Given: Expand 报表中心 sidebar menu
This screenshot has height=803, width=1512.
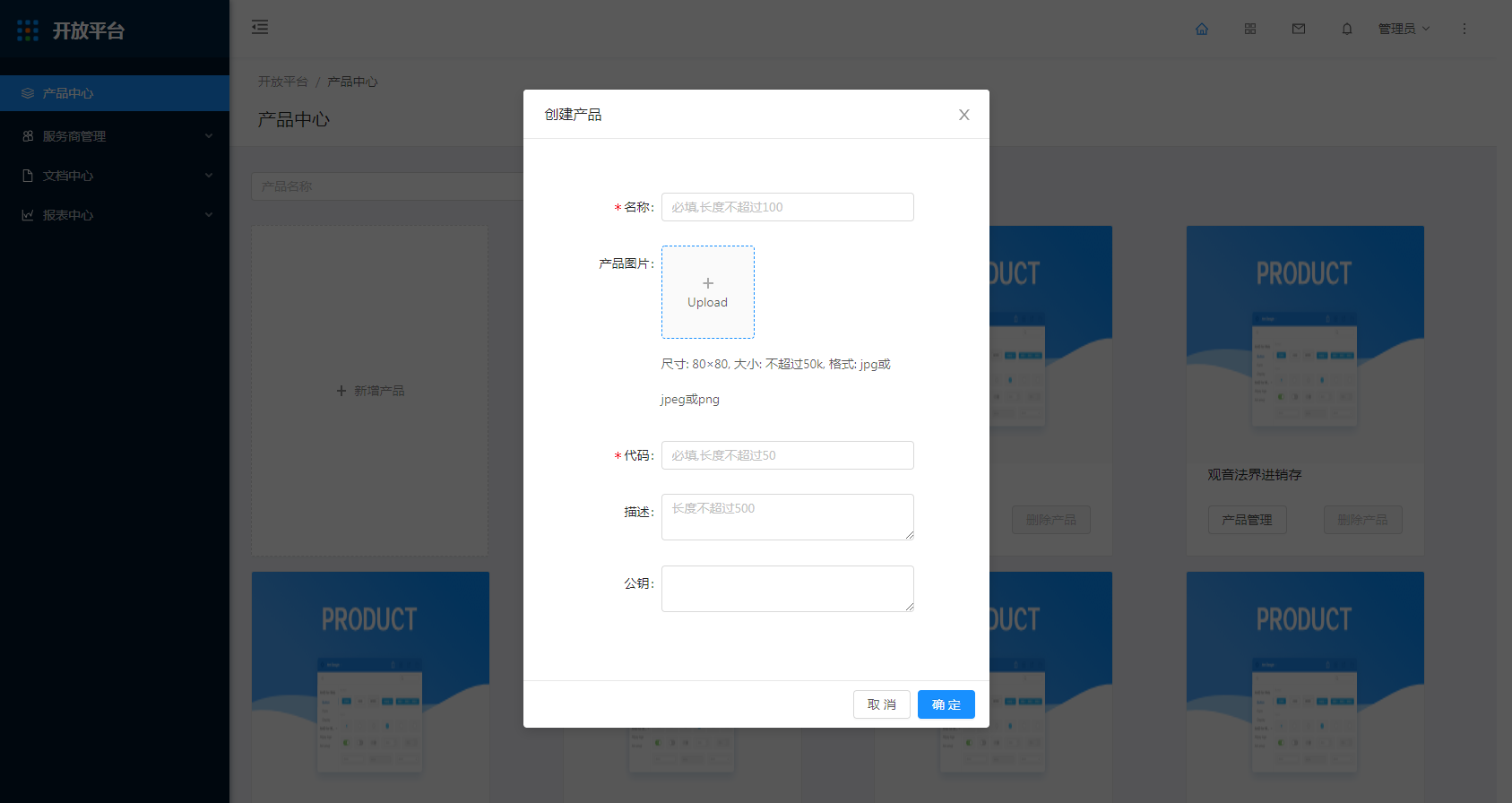Looking at the screenshot, I should tap(115, 215).
